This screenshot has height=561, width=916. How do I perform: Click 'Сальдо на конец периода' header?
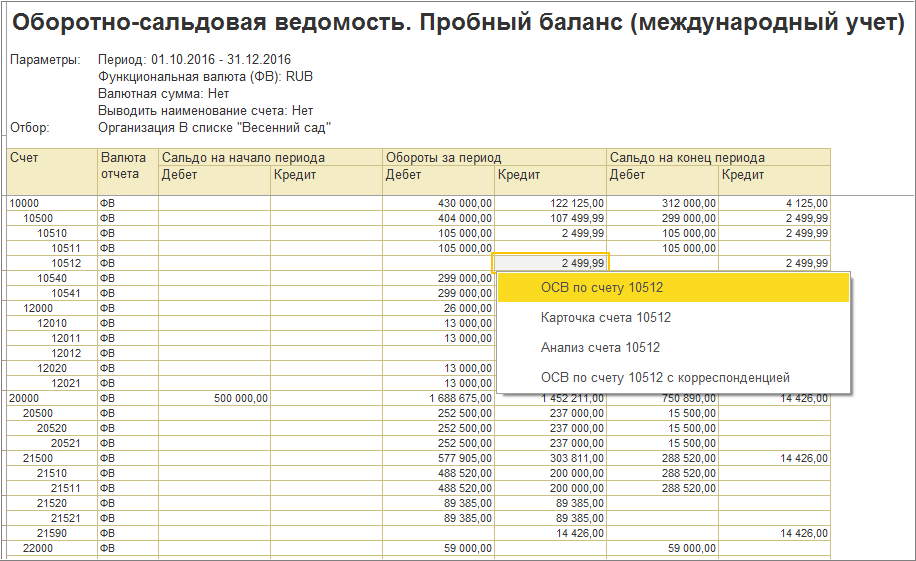click(719, 157)
